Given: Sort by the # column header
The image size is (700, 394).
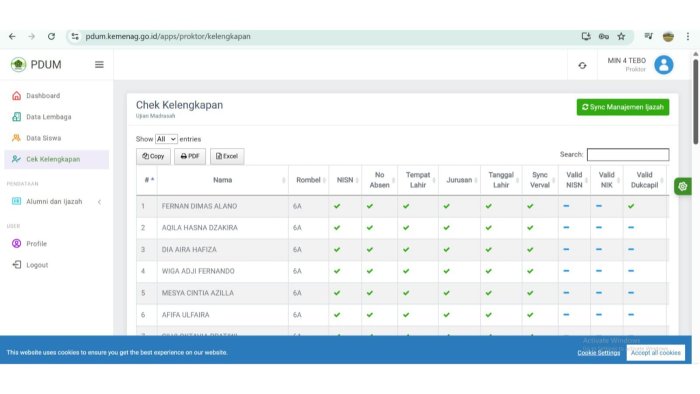Looking at the screenshot, I should pos(147,180).
